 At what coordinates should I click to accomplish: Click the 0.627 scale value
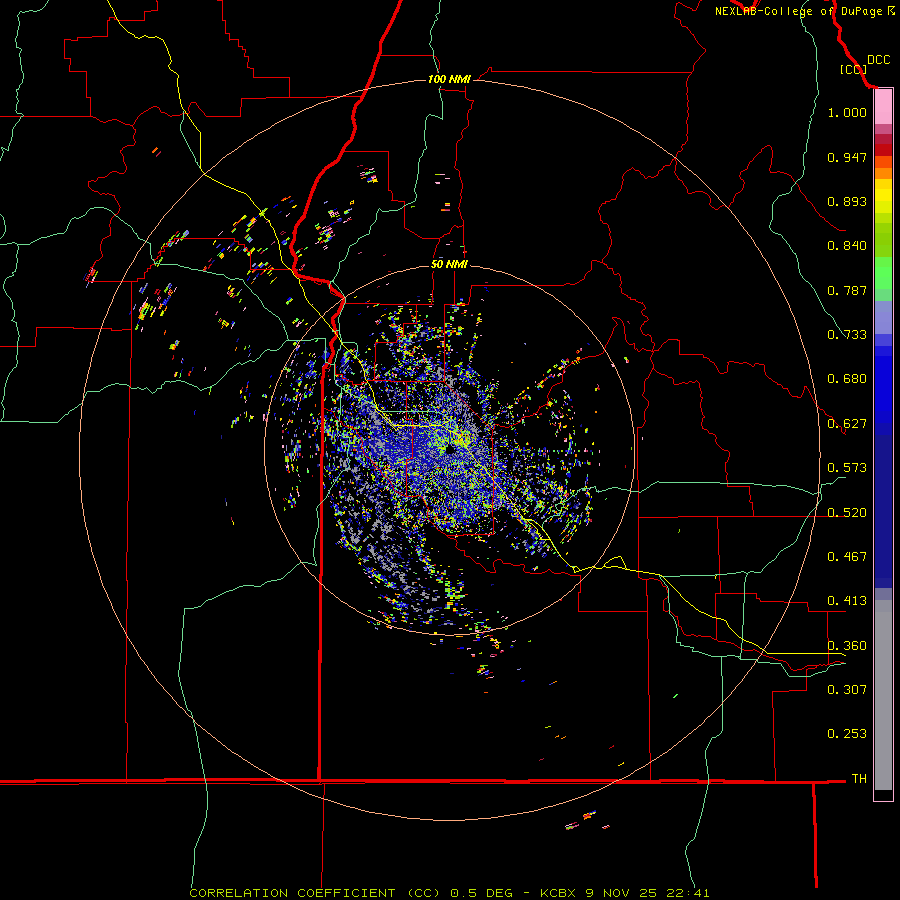pos(847,424)
